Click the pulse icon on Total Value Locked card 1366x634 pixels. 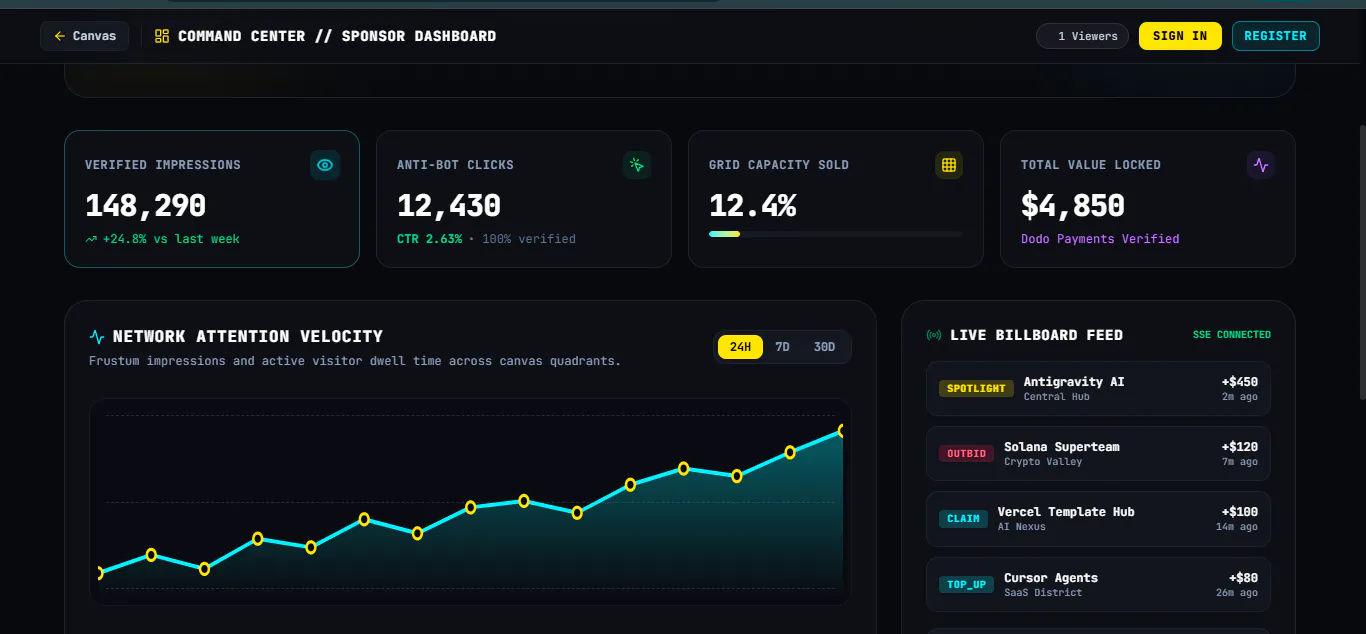click(1260, 165)
